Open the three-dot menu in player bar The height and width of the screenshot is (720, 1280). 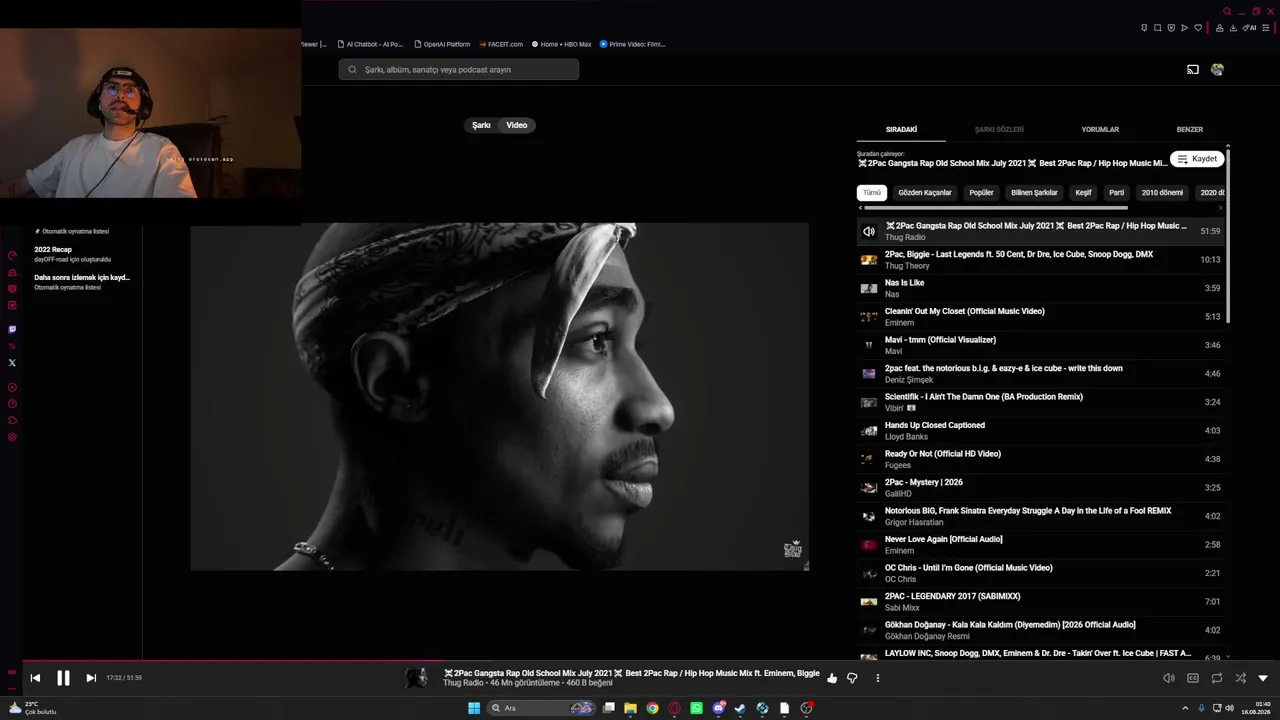pyautogui.click(x=878, y=678)
